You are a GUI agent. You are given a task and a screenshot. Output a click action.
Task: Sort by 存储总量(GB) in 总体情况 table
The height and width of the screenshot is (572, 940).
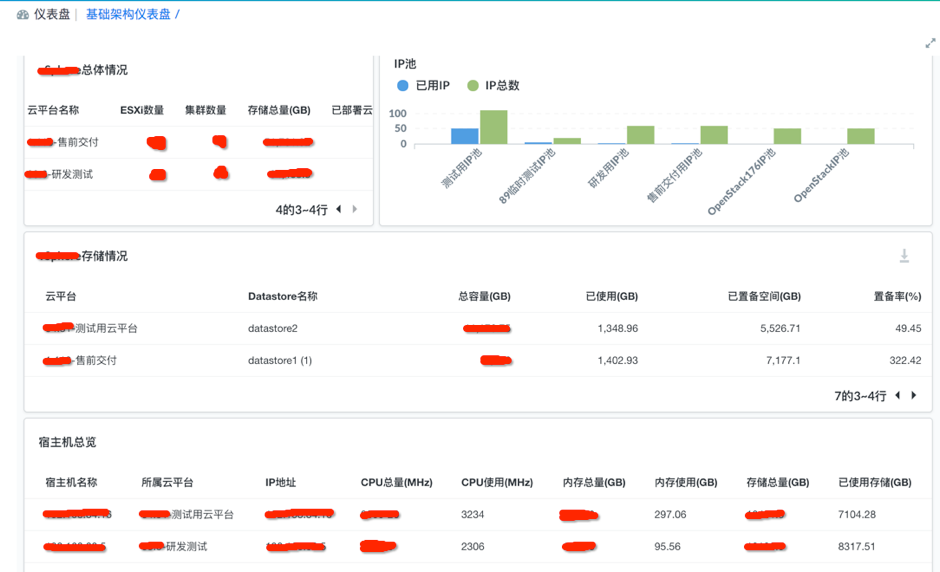279,110
